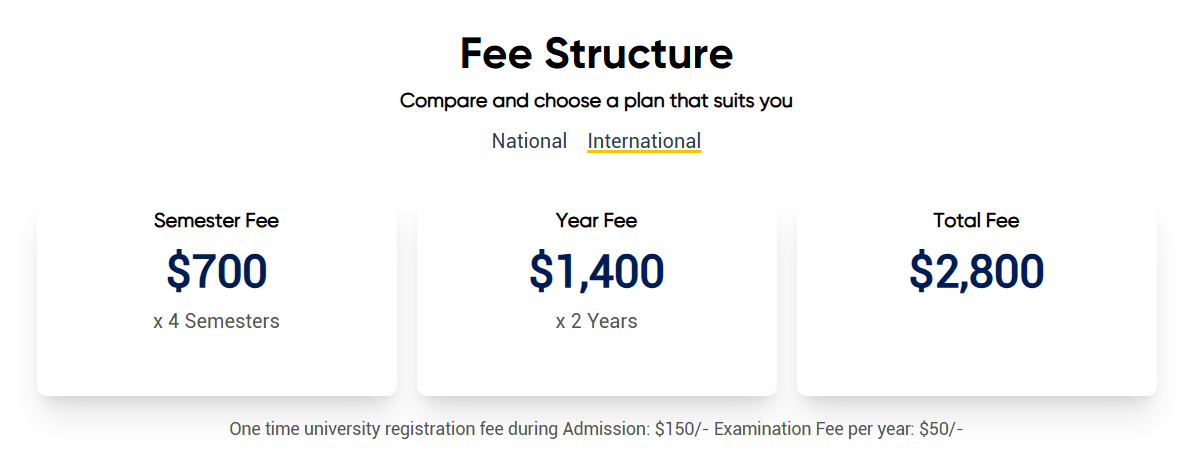
Task: Click the 'x 4 Semesters' text
Action: pos(216,321)
